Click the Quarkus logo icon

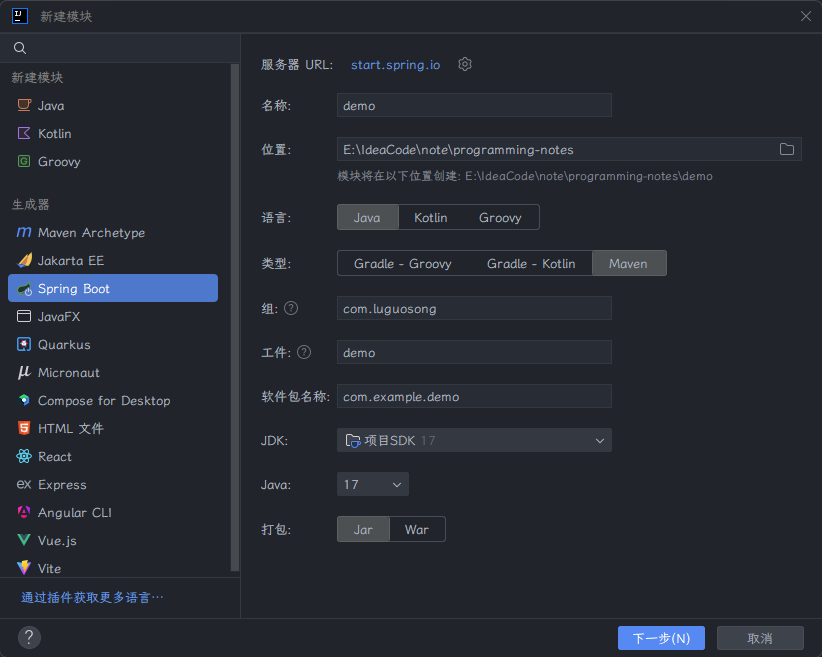coord(24,344)
